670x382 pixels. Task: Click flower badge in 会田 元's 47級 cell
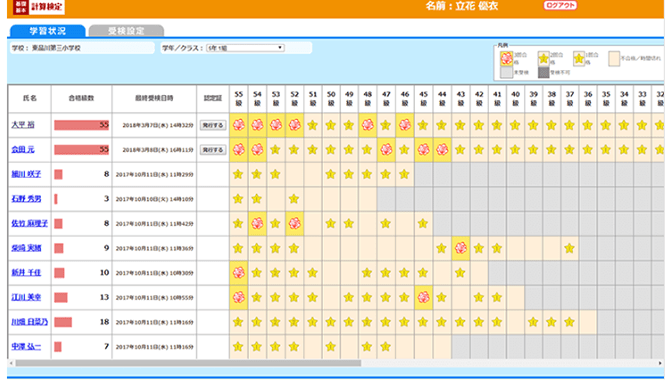[x=386, y=150]
